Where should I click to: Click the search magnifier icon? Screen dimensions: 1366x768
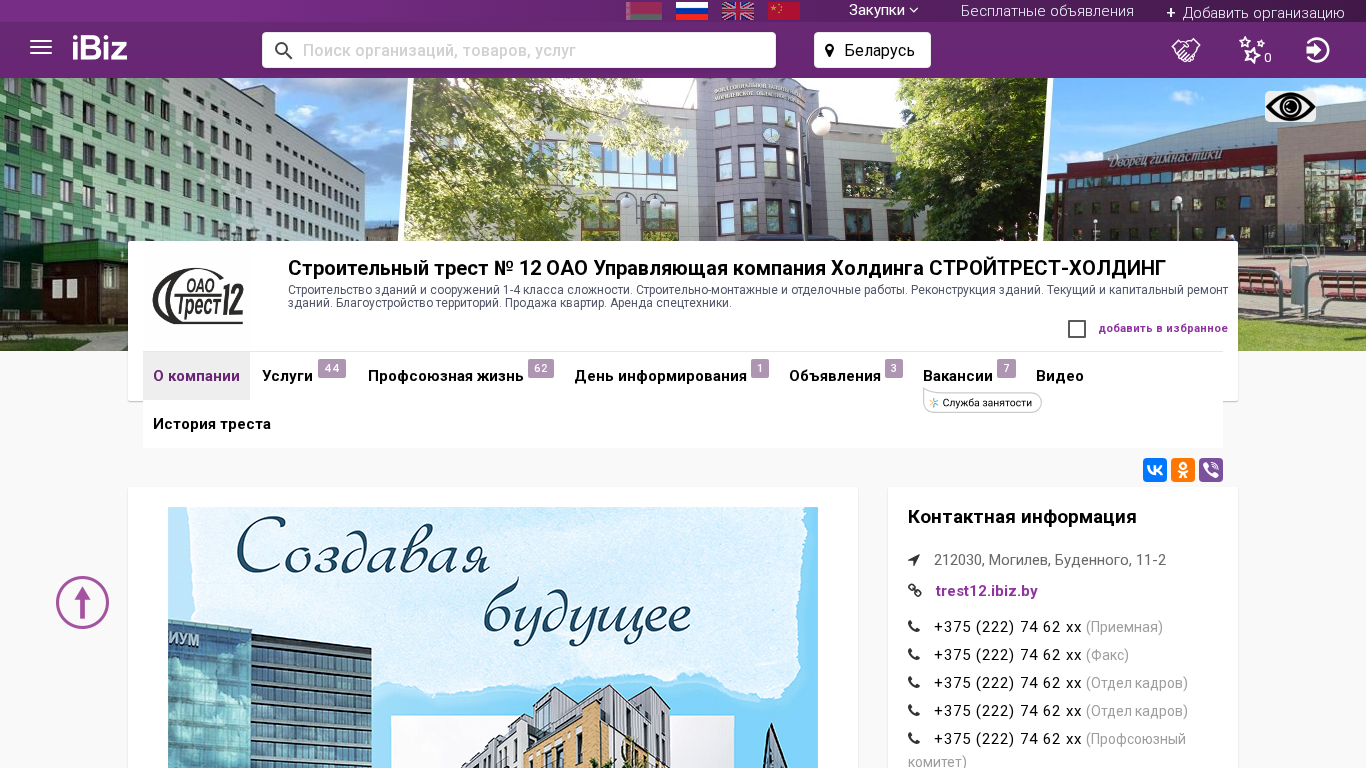[283, 50]
